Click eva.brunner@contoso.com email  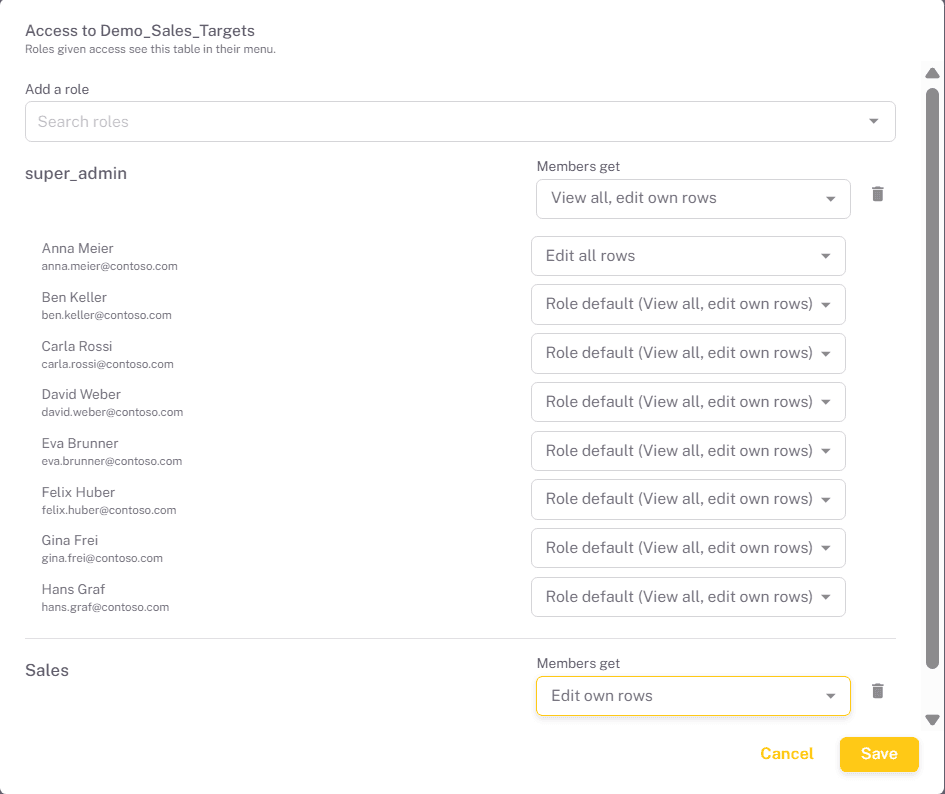pyautogui.click(x=111, y=461)
